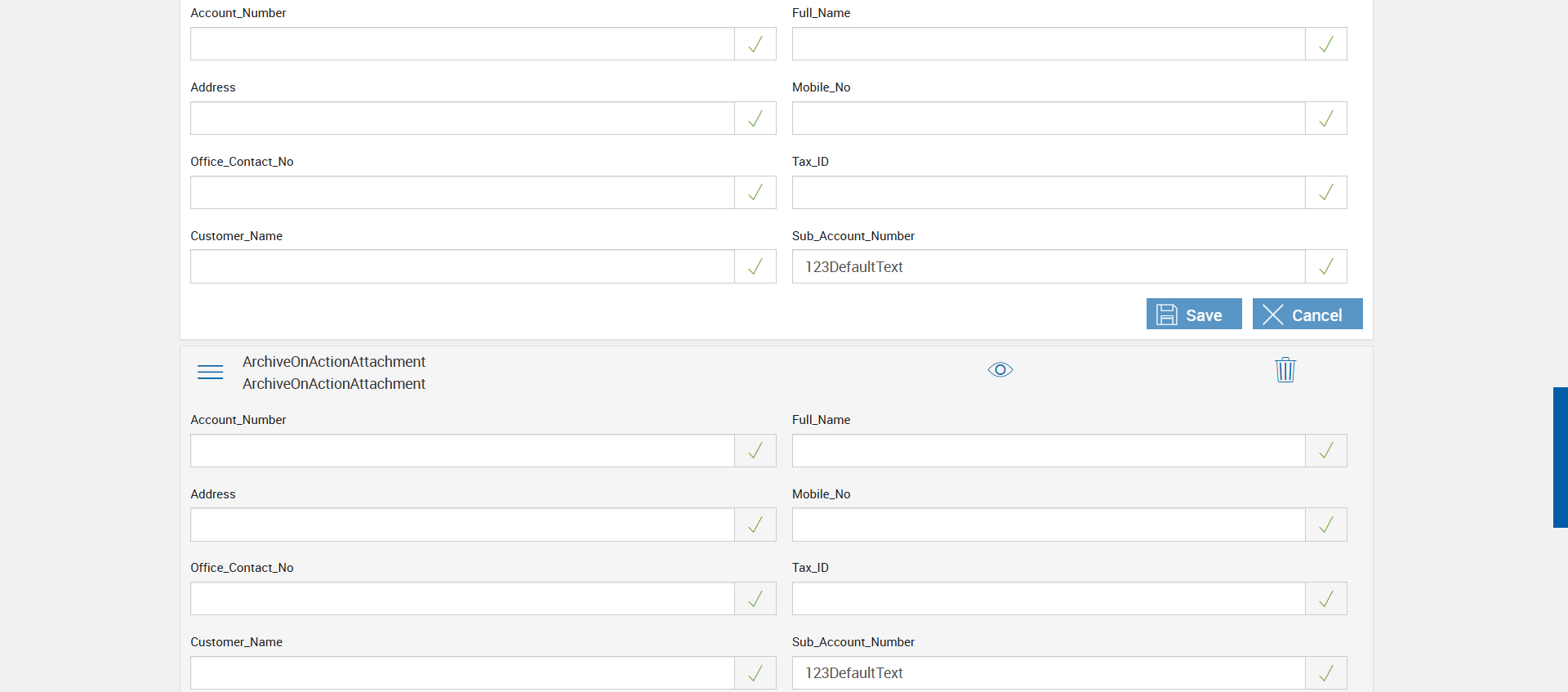Viewport: 1568px width, 692px height.
Task: Focus the top Office_Contact_No input field
Action: (462, 193)
